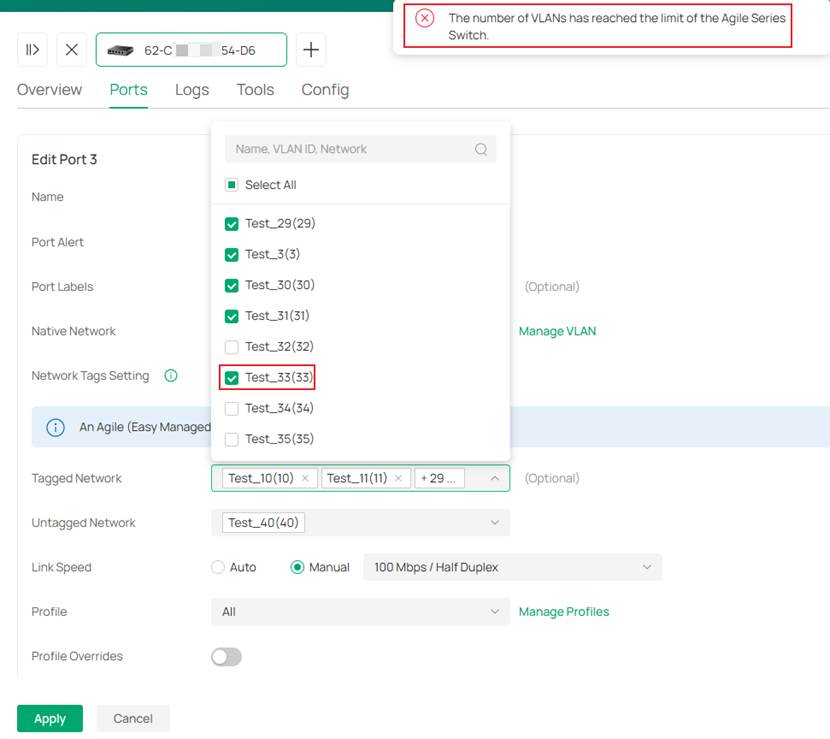Select the Auto link speed option

[x=216, y=567]
